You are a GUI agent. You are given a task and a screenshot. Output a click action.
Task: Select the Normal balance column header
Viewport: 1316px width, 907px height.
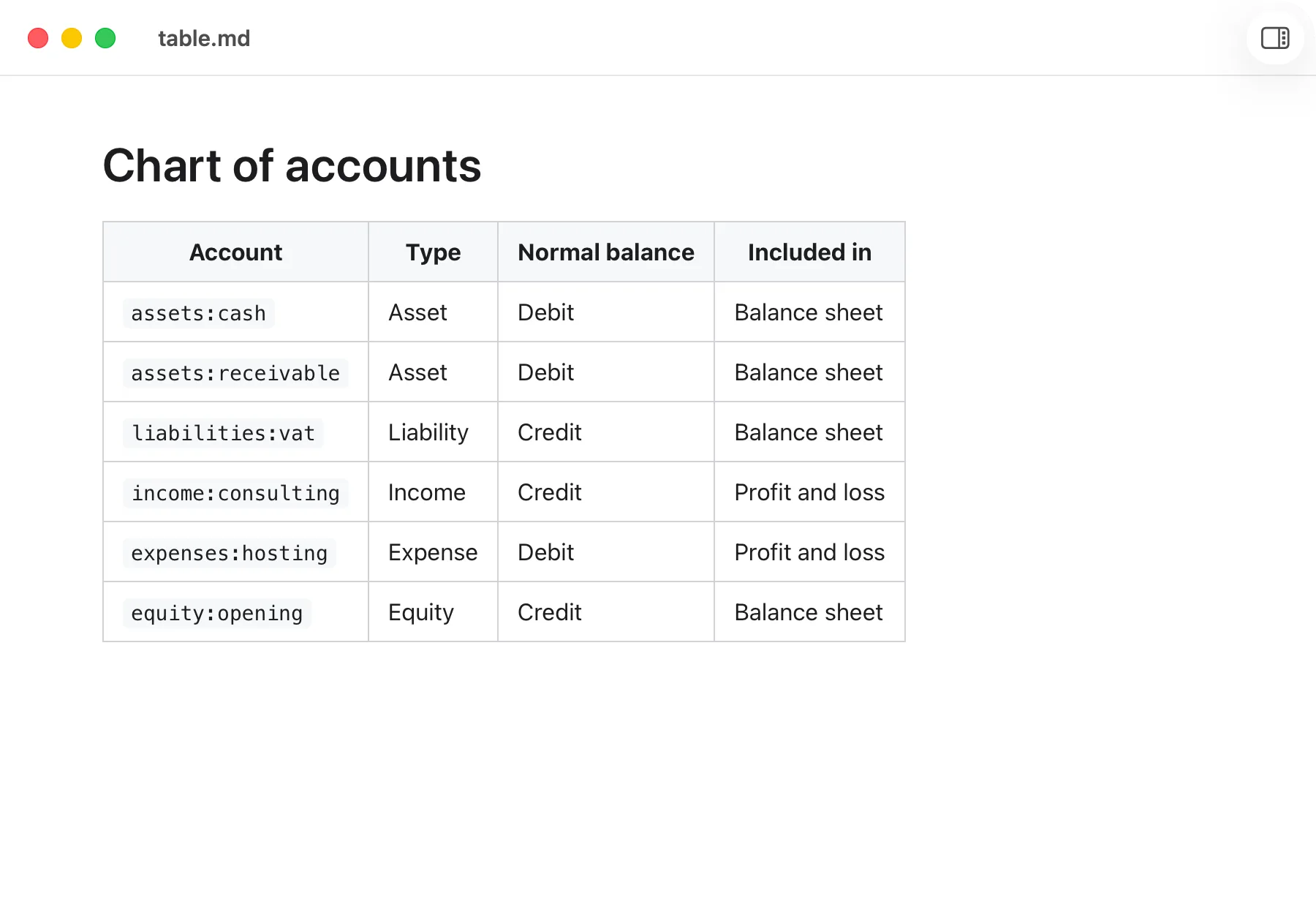pyautogui.click(x=606, y=252)
